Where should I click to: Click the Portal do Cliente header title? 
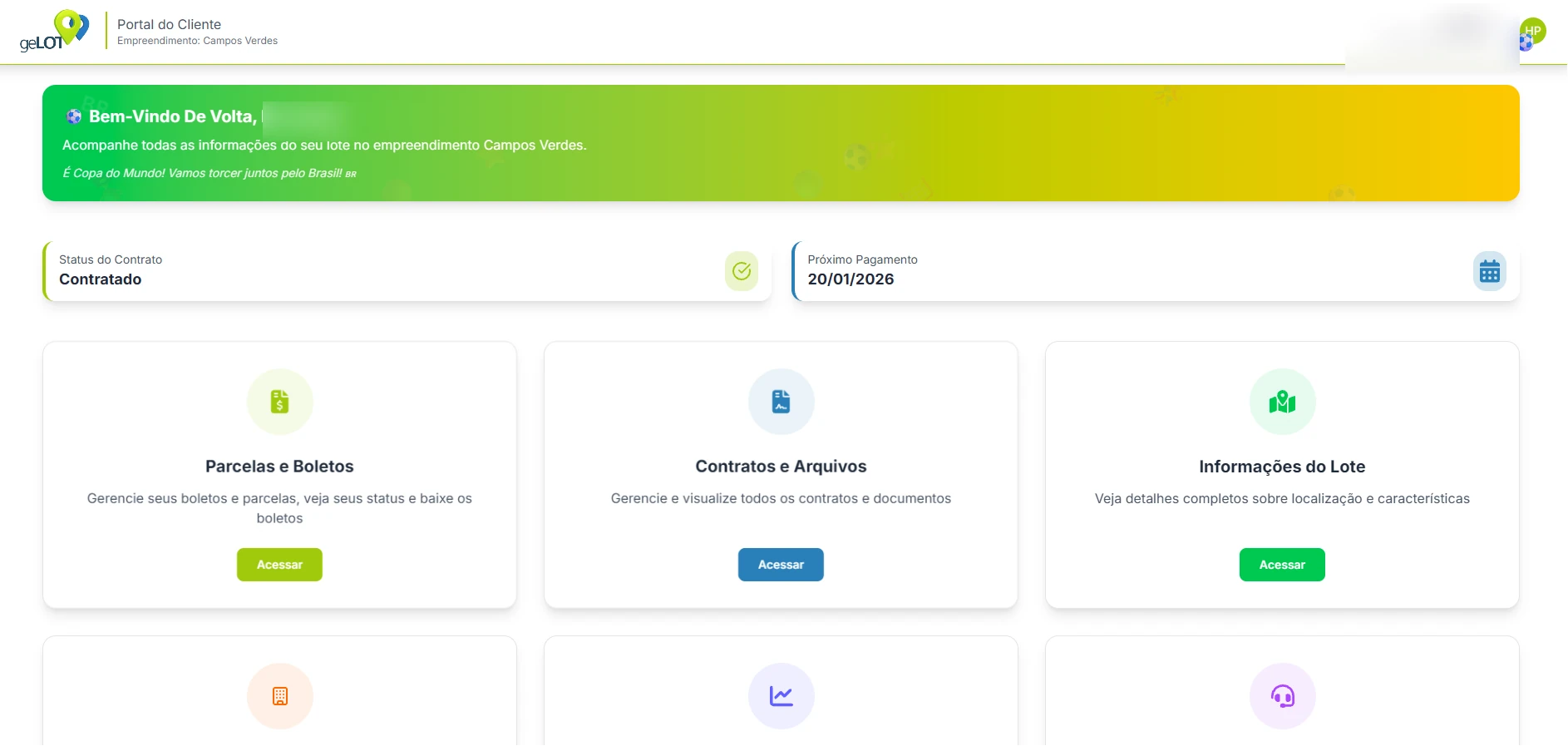[x=169, y=24]
